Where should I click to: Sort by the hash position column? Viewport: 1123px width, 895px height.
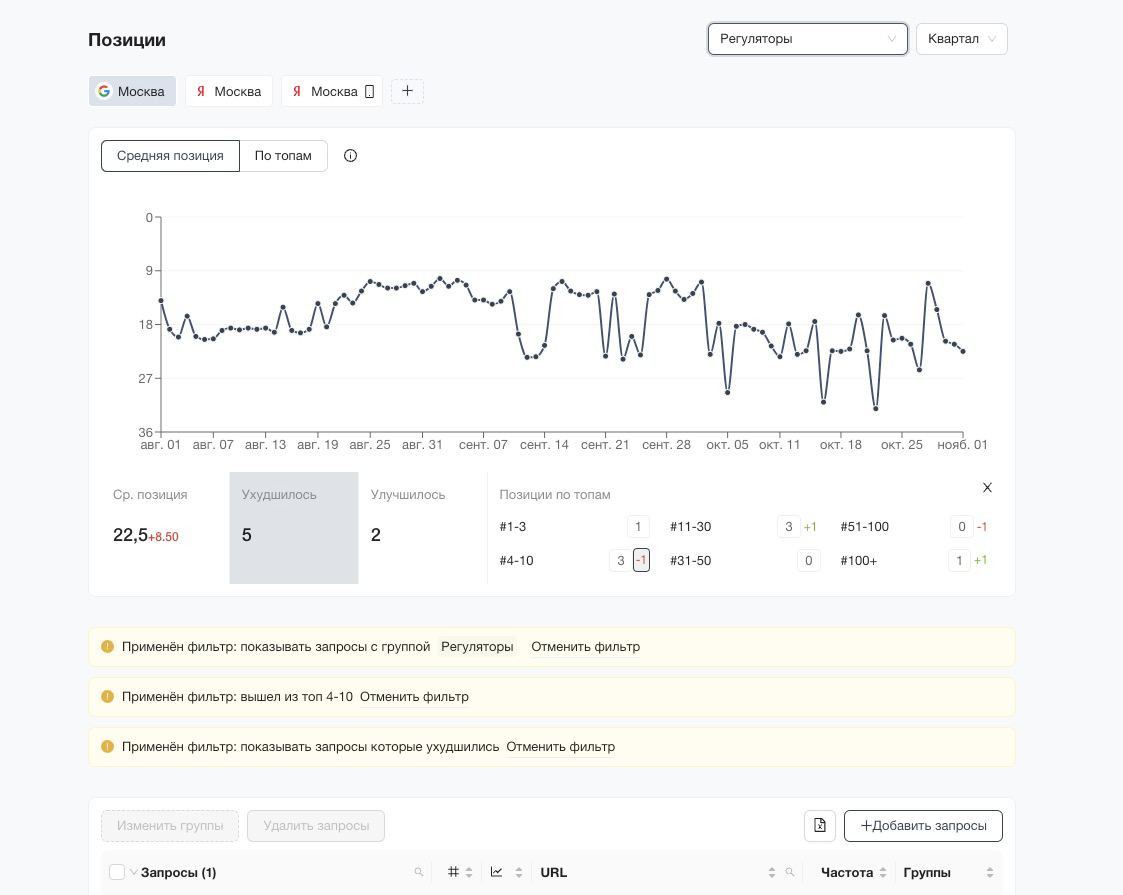click(459, 873)
